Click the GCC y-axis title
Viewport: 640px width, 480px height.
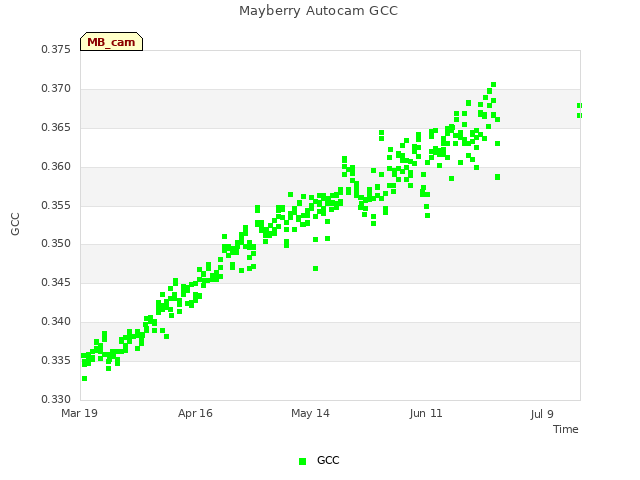15,224
